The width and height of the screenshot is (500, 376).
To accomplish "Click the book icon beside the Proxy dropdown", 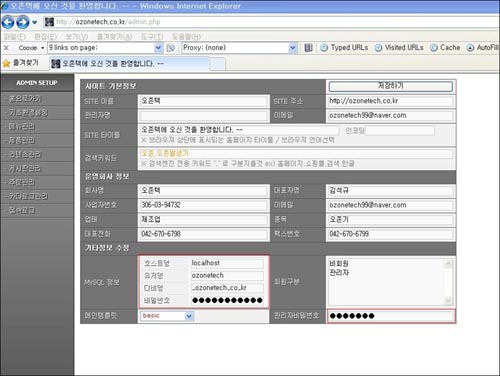I will 308,48.
